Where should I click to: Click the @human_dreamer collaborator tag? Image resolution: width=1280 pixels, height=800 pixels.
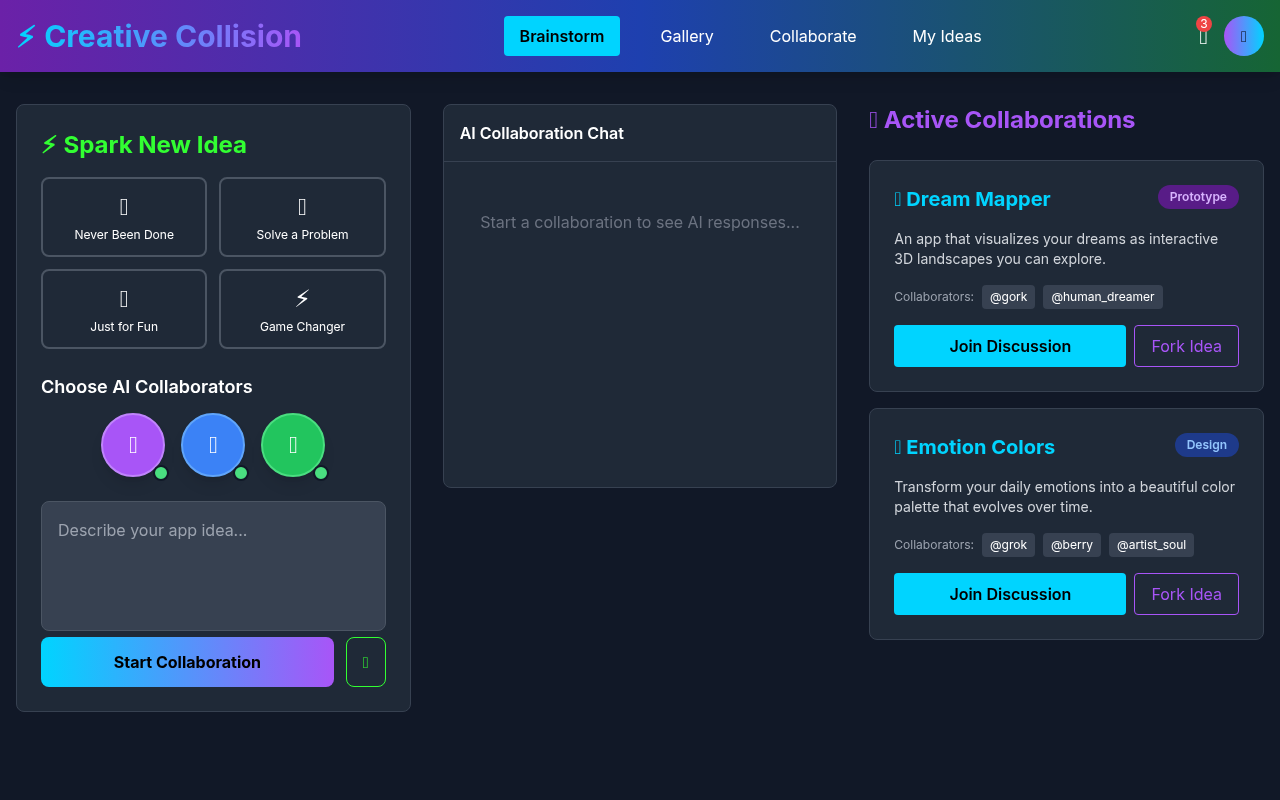pos(1102,297)
